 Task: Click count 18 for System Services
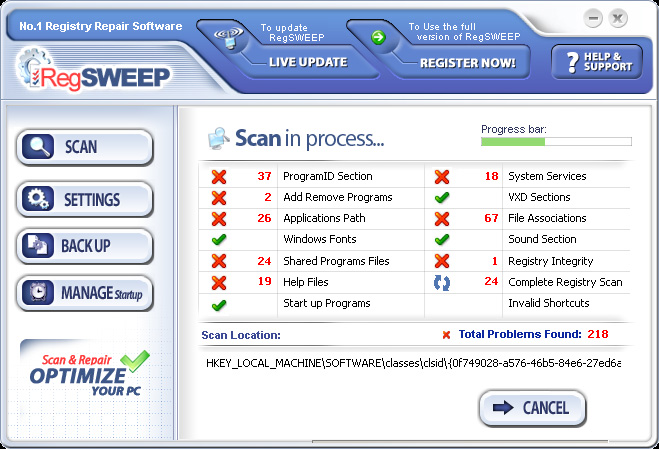point(491,176)
